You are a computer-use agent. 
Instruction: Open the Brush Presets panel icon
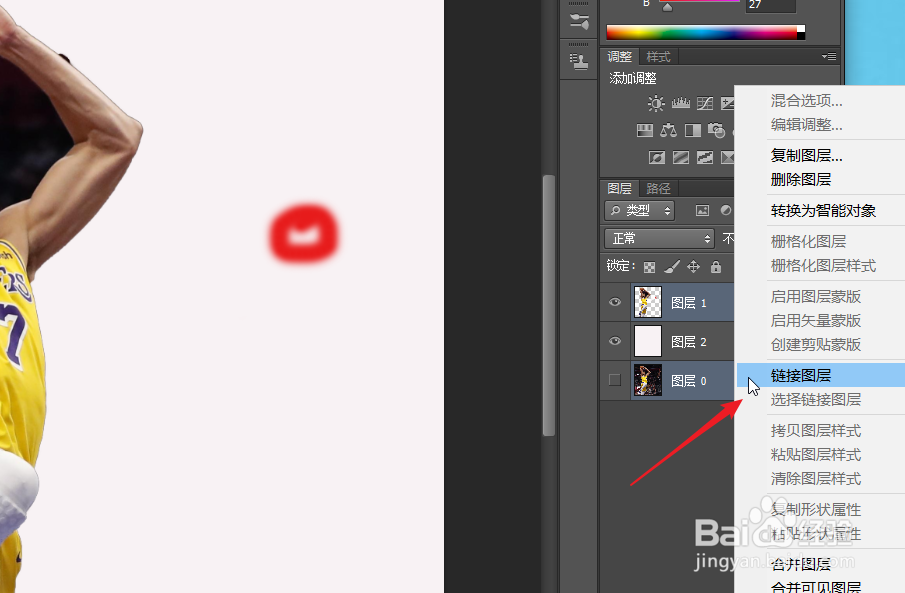[x=579, y=21]
